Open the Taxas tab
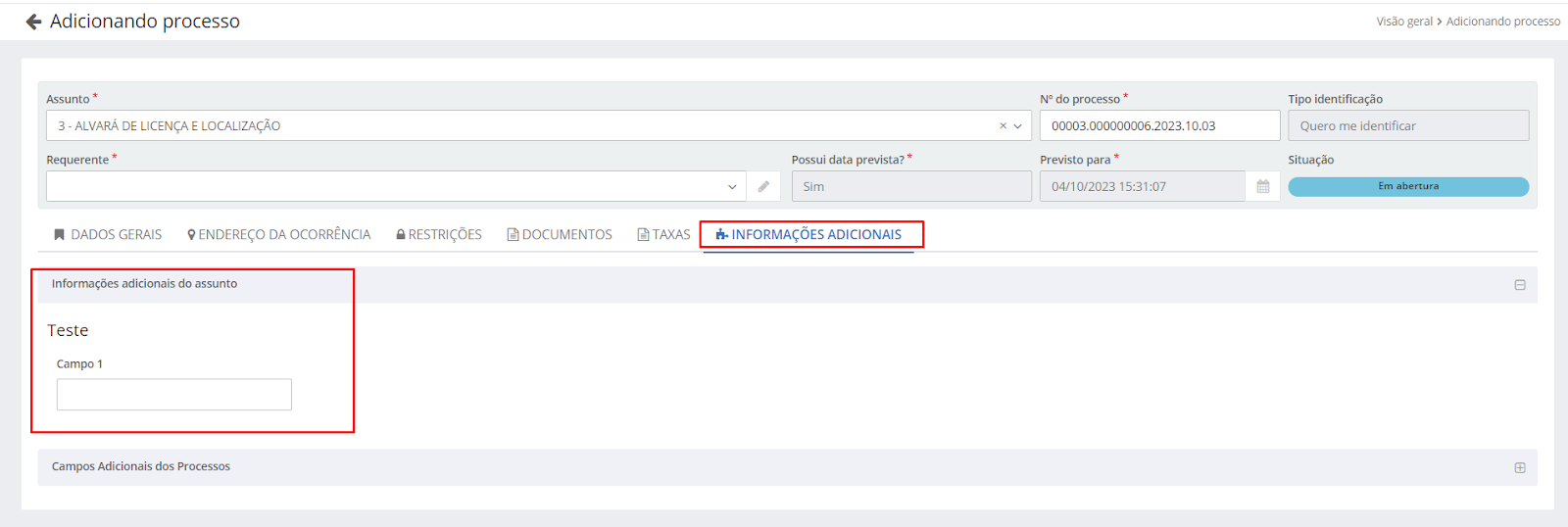 point(664,235)
